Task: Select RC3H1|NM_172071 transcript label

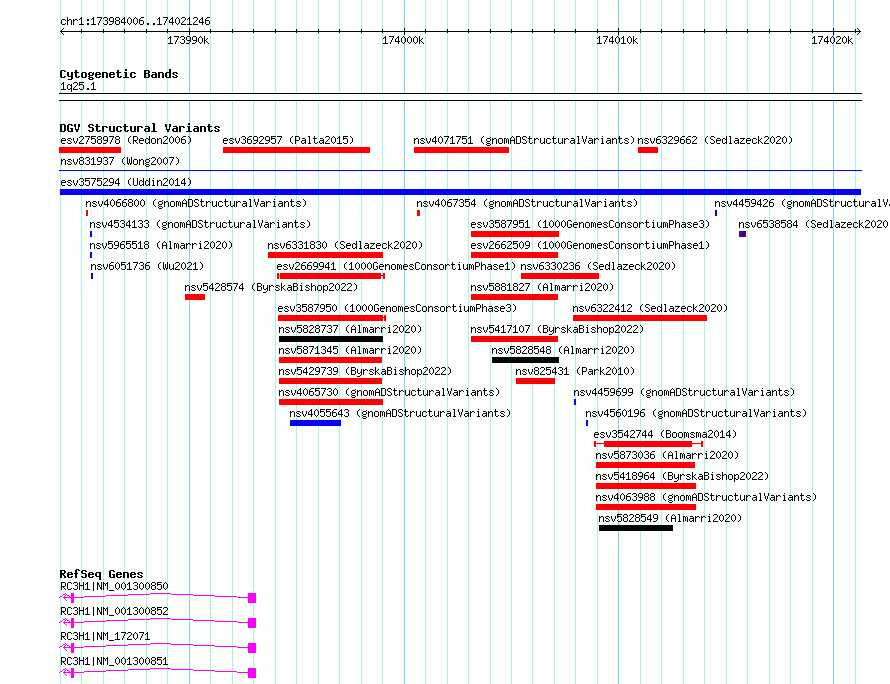Action: pos(105,636)
